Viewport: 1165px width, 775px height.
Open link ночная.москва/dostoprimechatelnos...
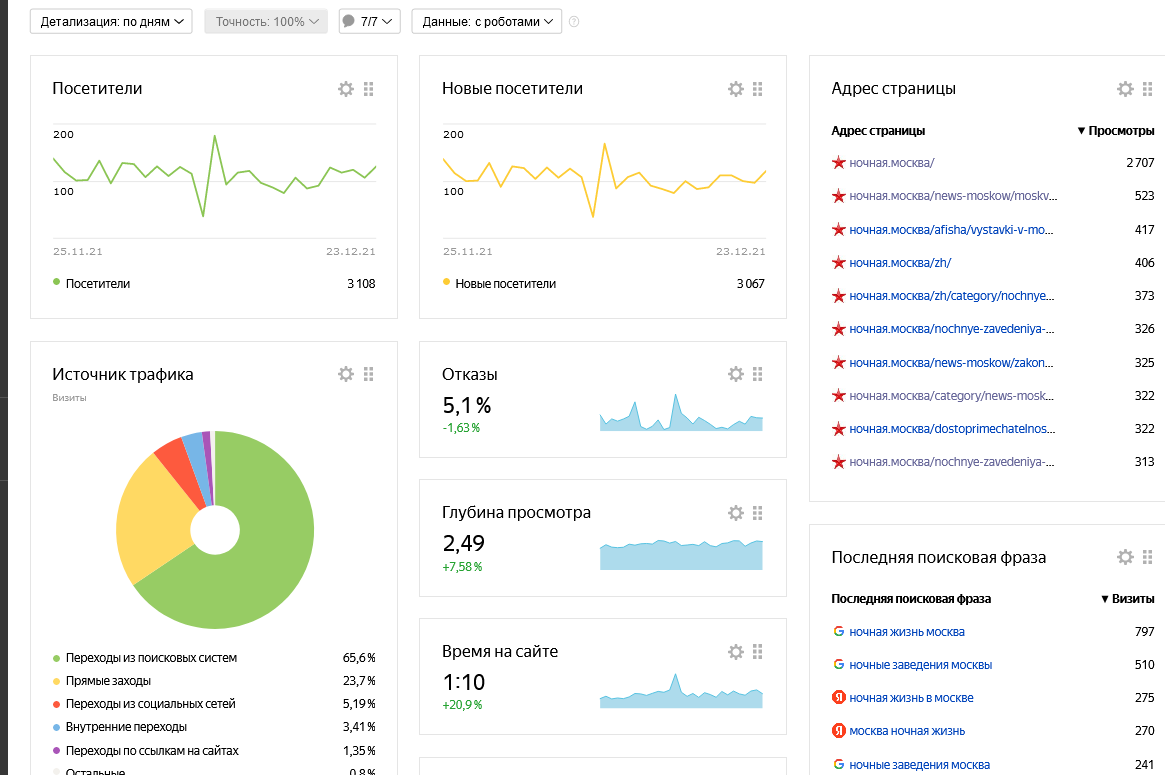[x=953, y=429]
